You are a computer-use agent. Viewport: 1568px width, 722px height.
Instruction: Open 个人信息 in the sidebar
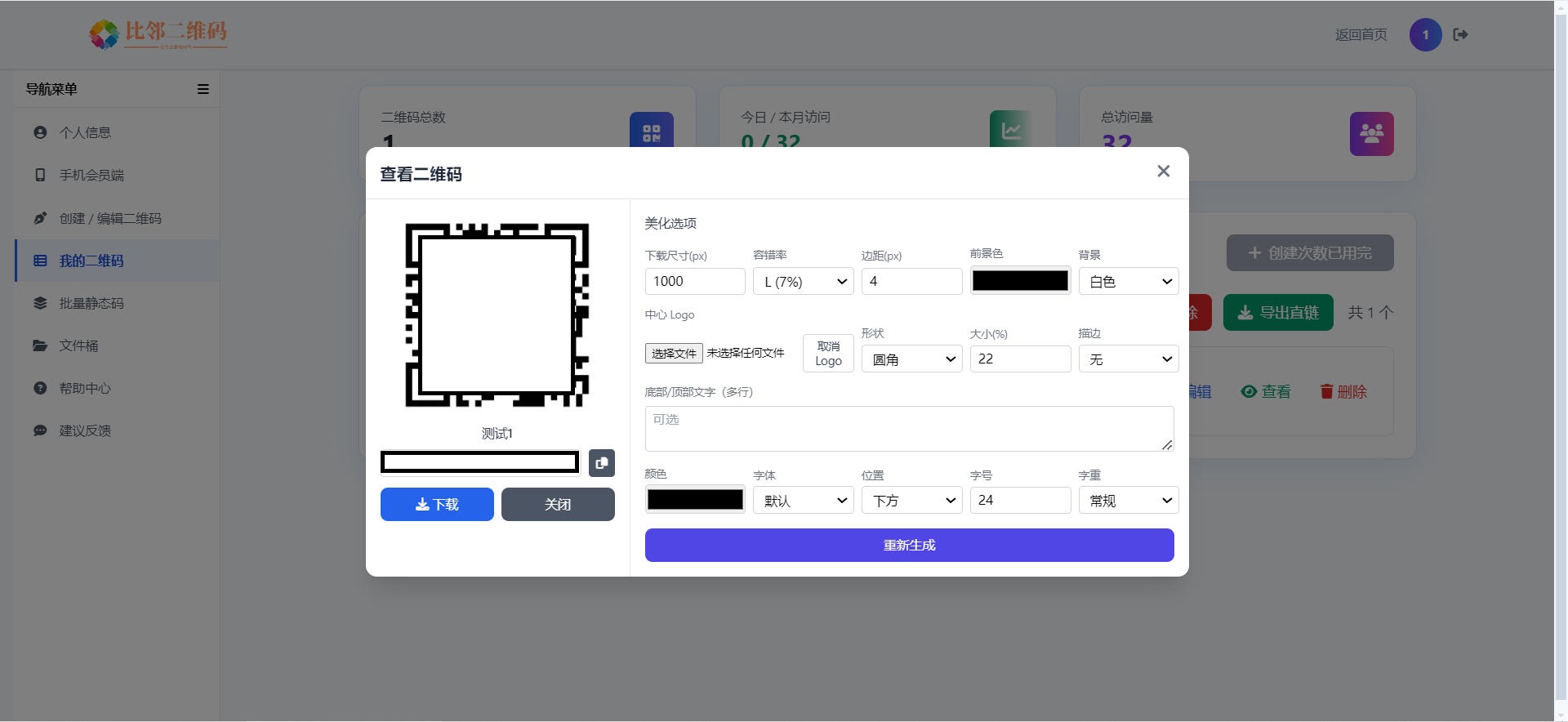coord(117,132)
